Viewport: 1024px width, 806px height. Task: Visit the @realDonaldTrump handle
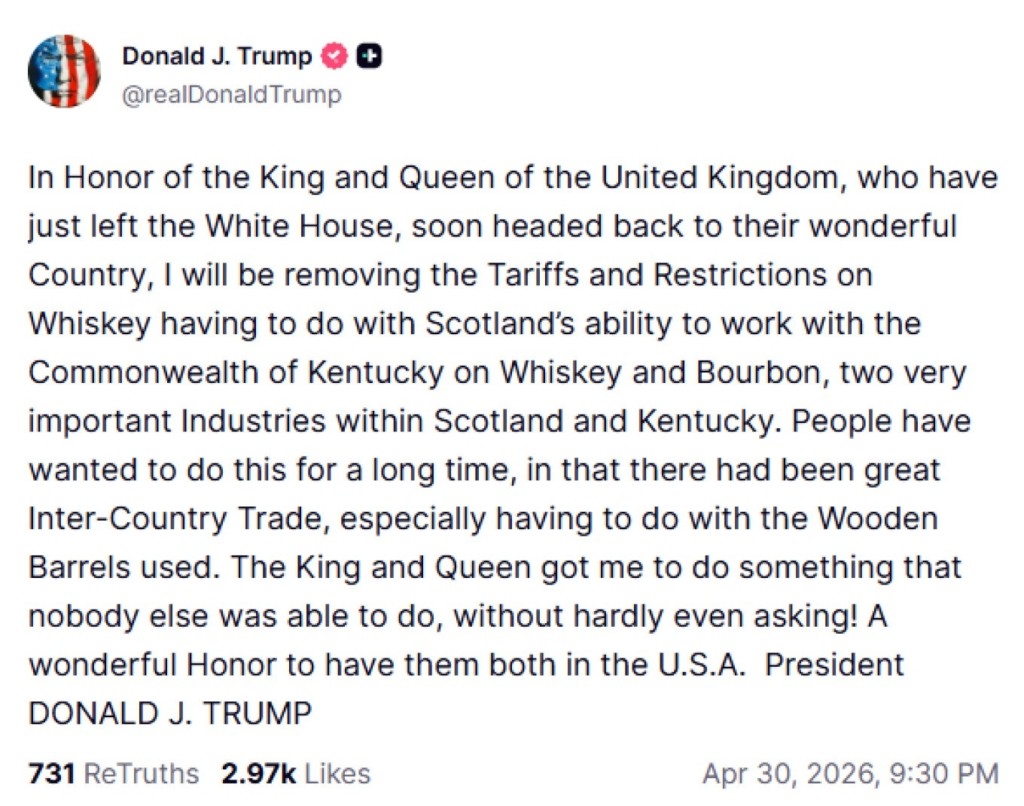click(231, 95)
